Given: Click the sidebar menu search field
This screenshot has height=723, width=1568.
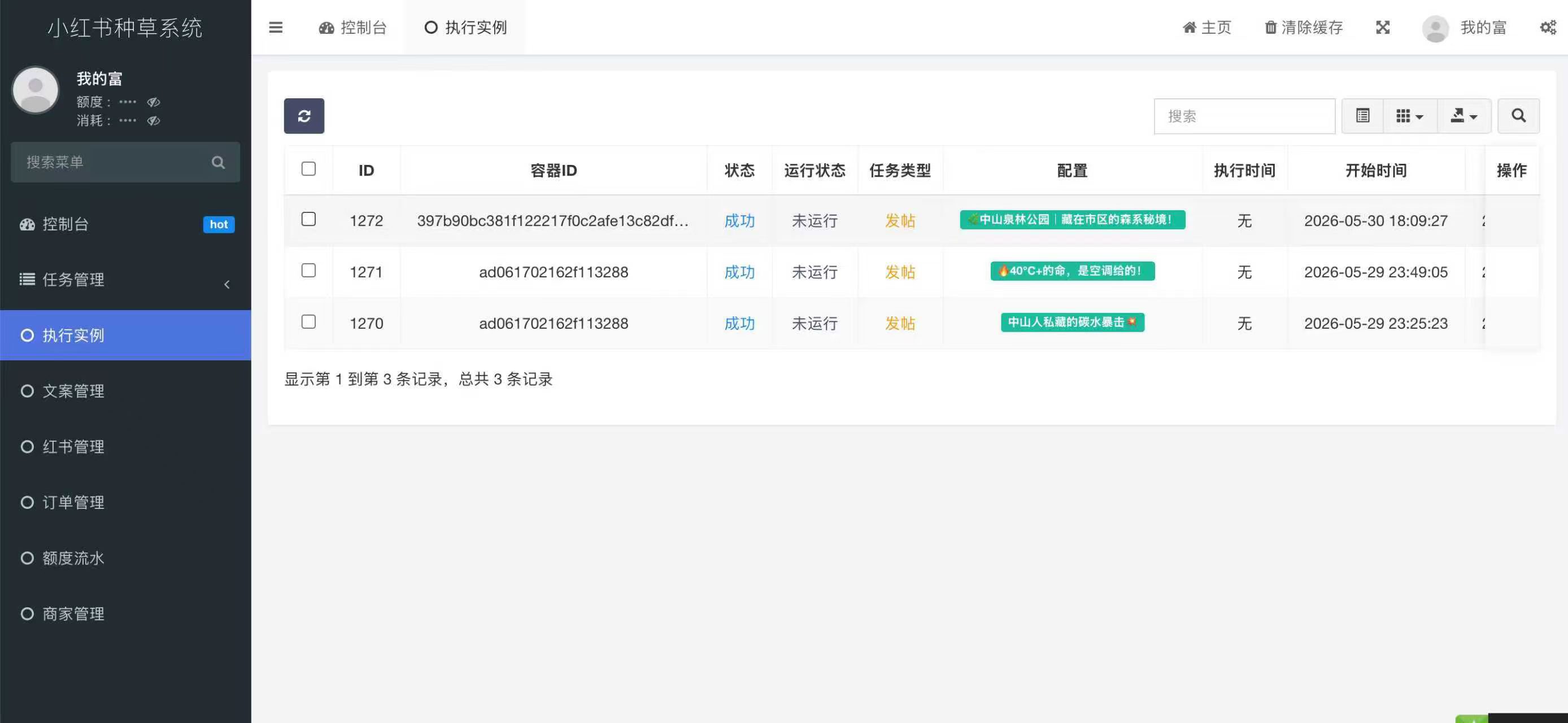Looking at the screenshot, I should [125, 162].
